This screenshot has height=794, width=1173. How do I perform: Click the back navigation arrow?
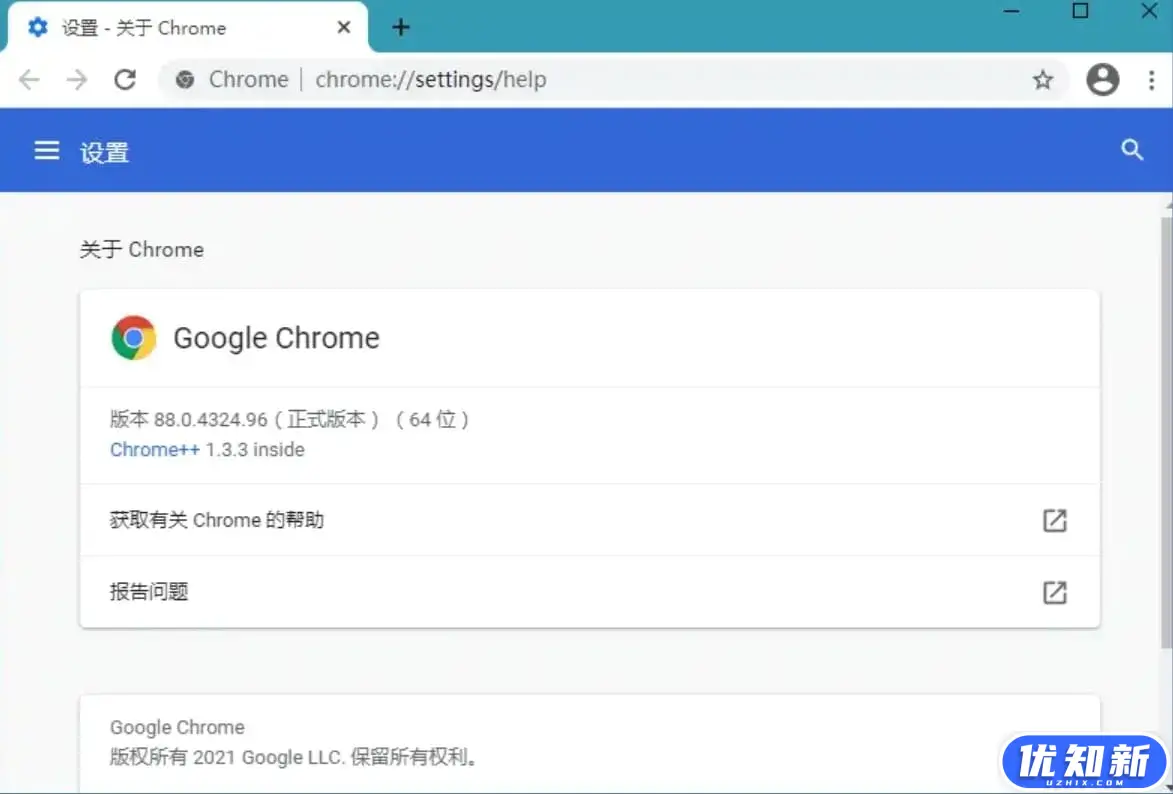point(29,80)
